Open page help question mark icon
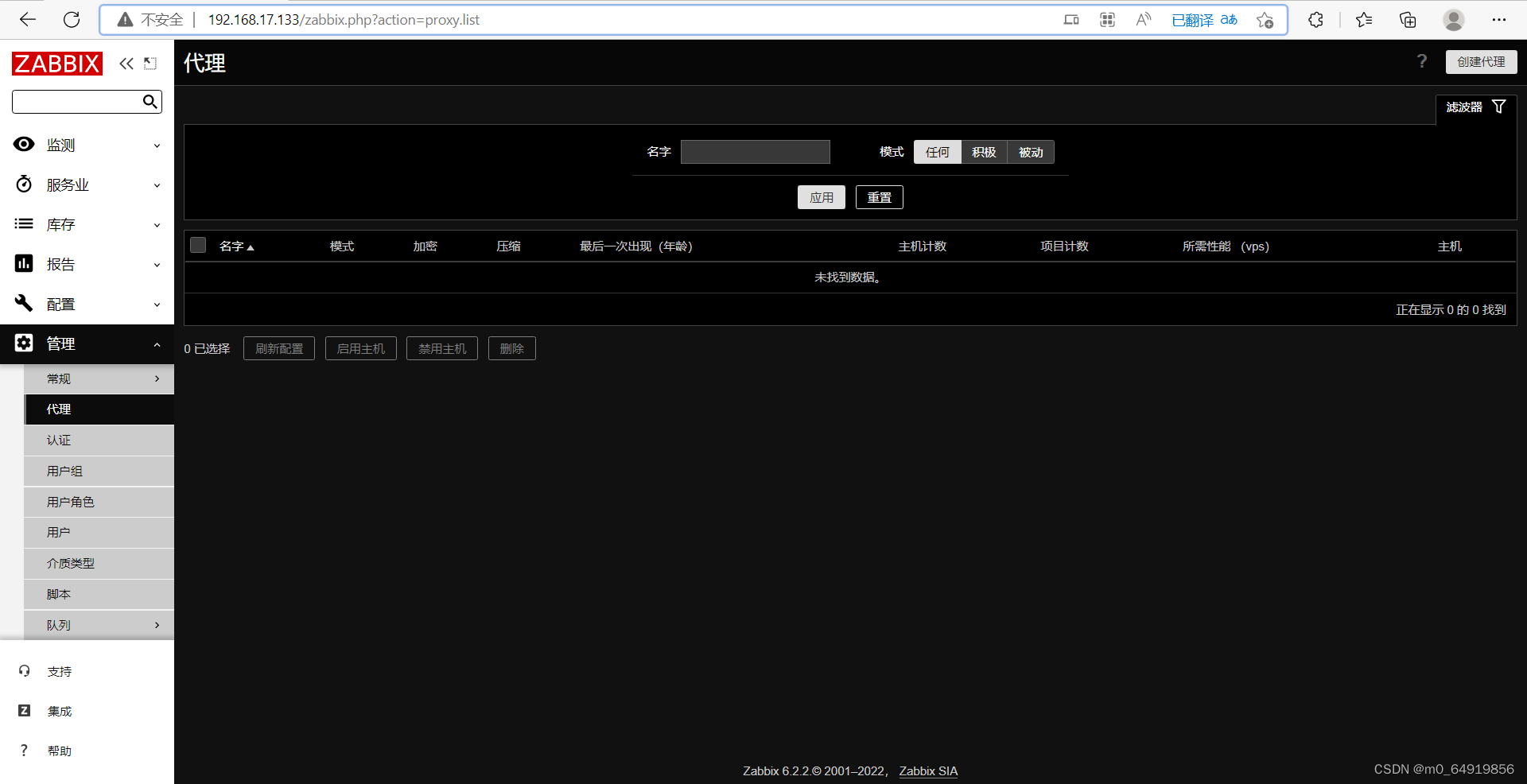Screen dimensions: 1527x784 1422,61
